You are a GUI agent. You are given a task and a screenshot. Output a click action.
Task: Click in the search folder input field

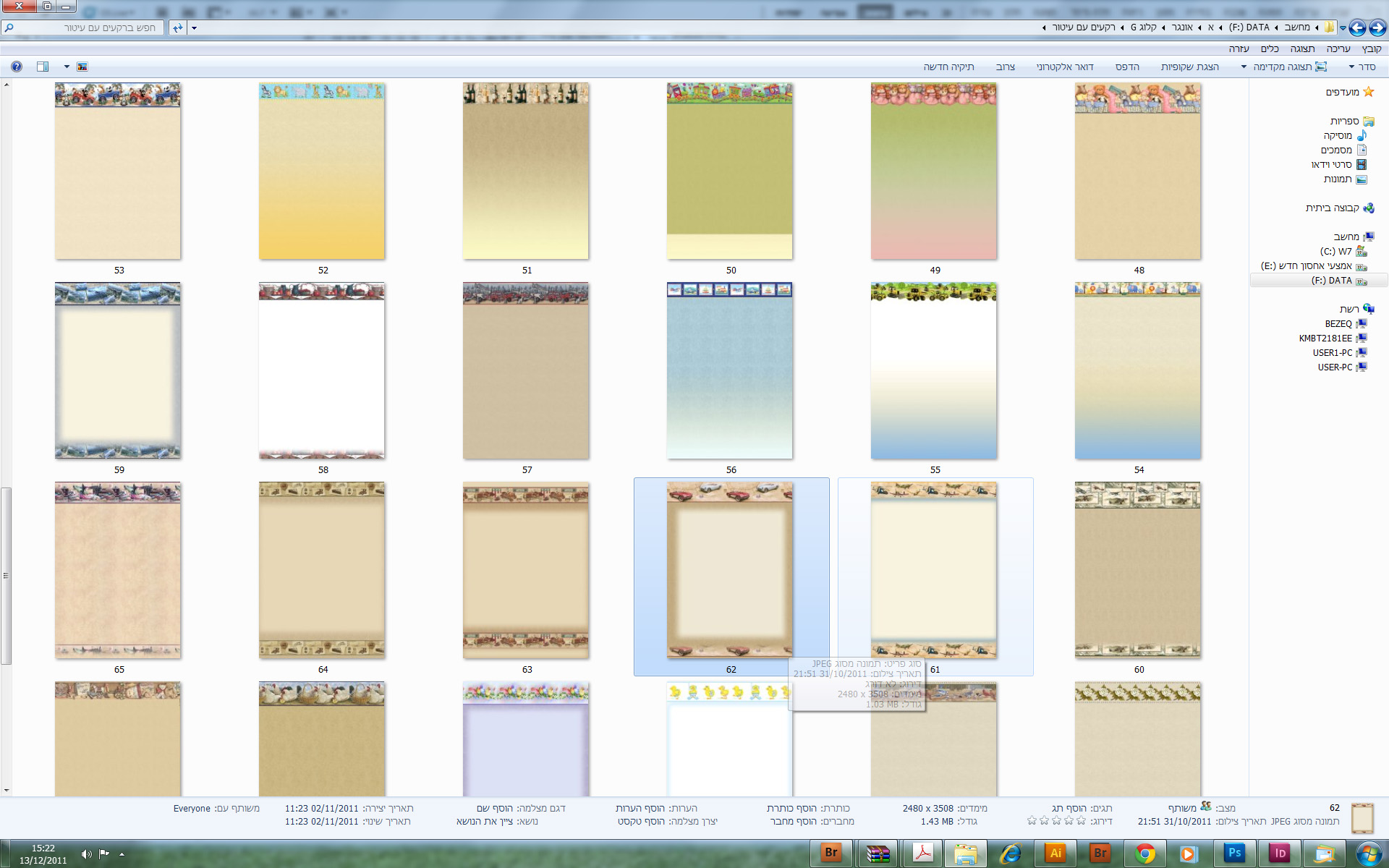85,27
